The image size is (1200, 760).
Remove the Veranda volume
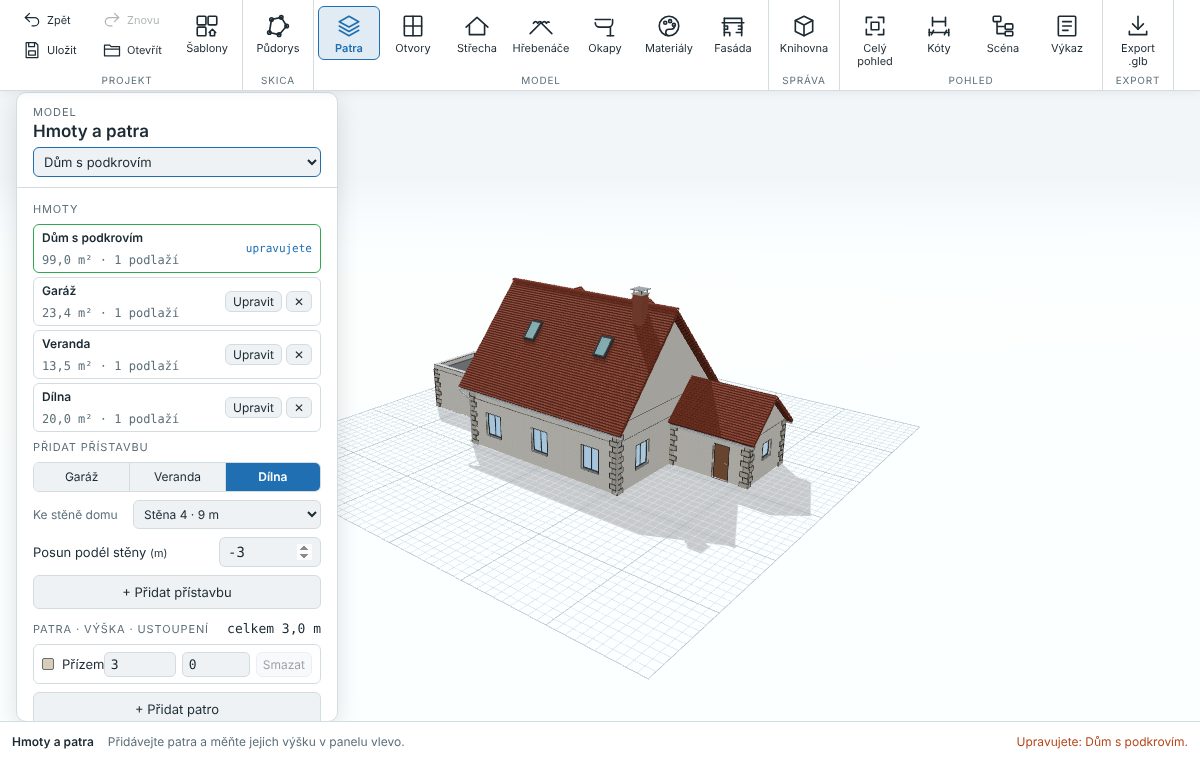click(x=299, y=354)
